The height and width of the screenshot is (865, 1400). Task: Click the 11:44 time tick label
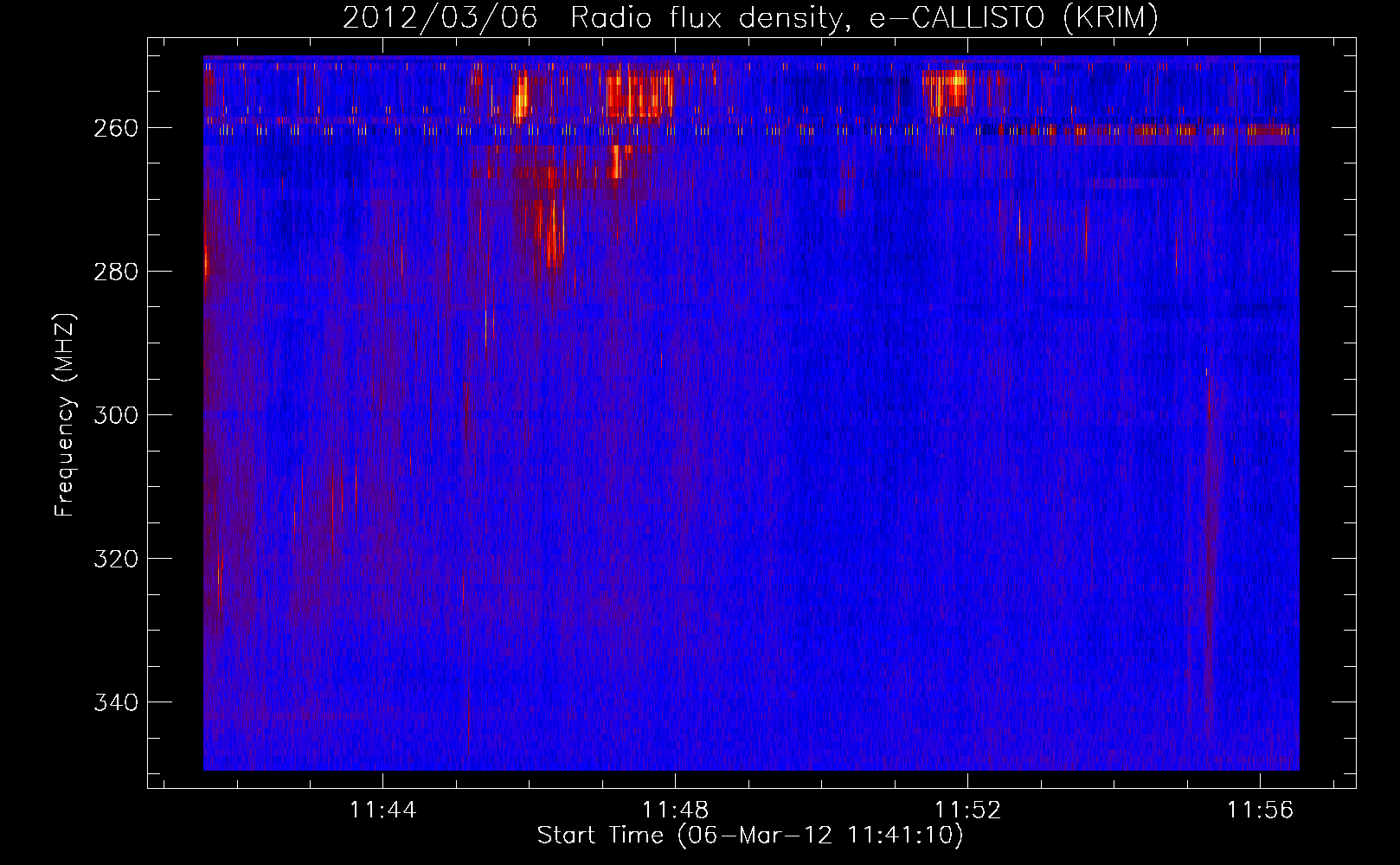pos(382,810)
